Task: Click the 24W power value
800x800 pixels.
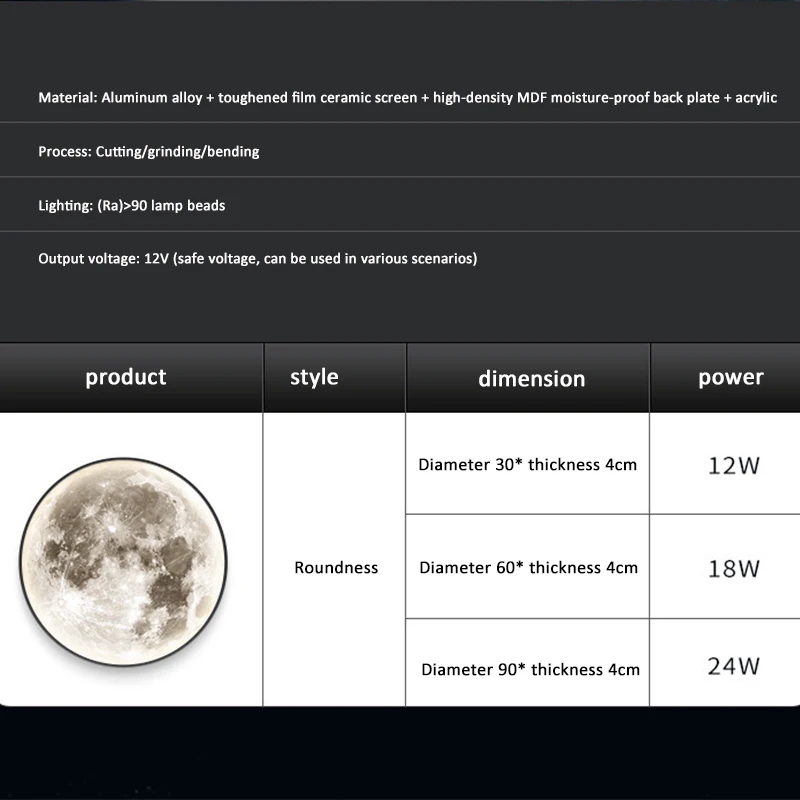Action: pyautogui.click(x=734, y=666)
